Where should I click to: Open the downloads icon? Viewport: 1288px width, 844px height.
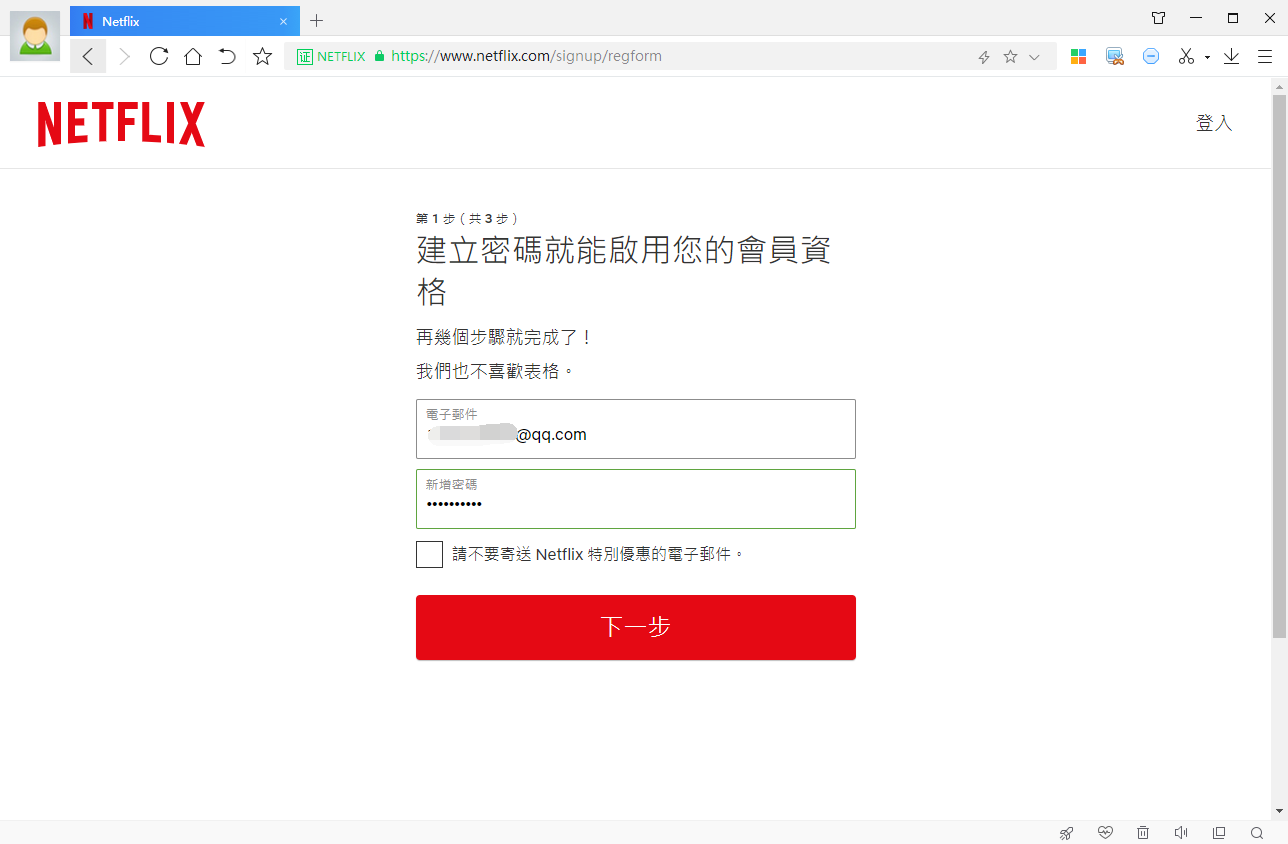tap(1231, 57)
